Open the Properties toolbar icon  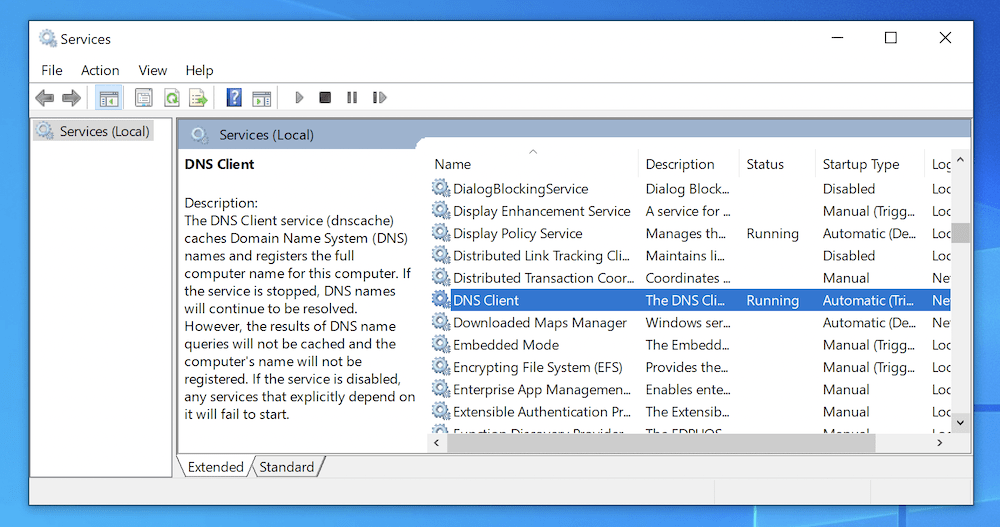[143, 98]
